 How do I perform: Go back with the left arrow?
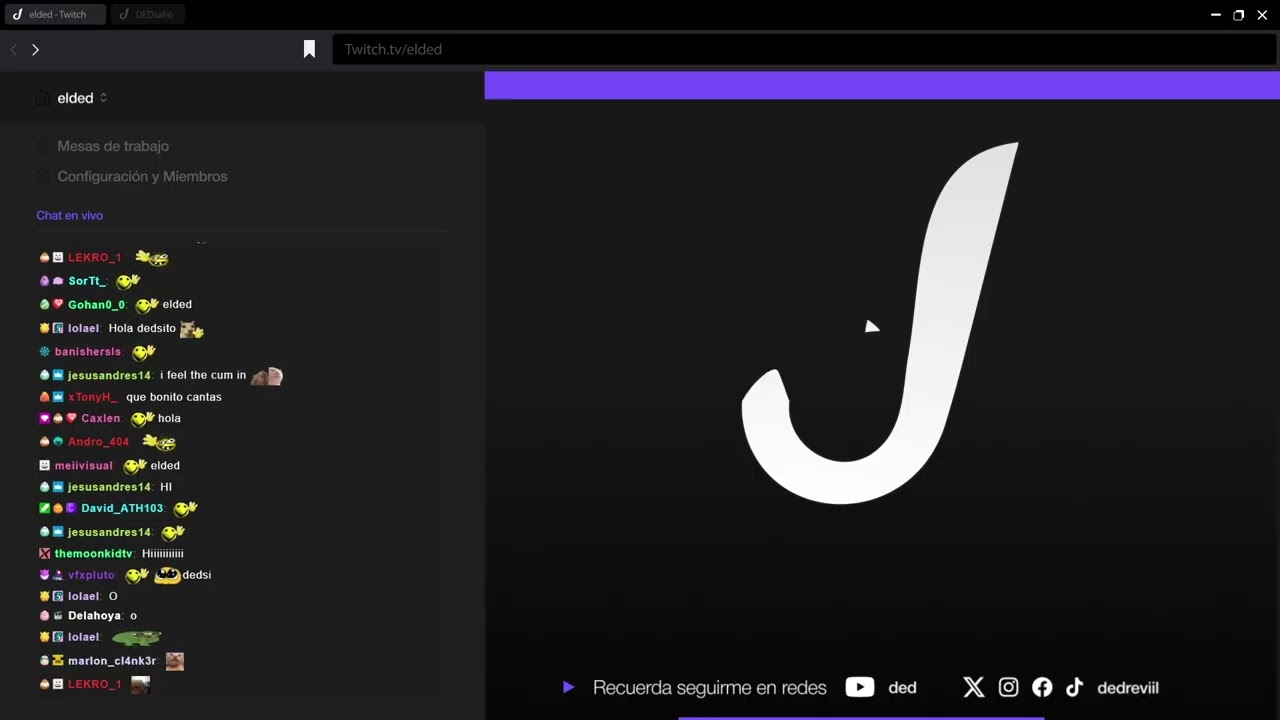[13, 49]
